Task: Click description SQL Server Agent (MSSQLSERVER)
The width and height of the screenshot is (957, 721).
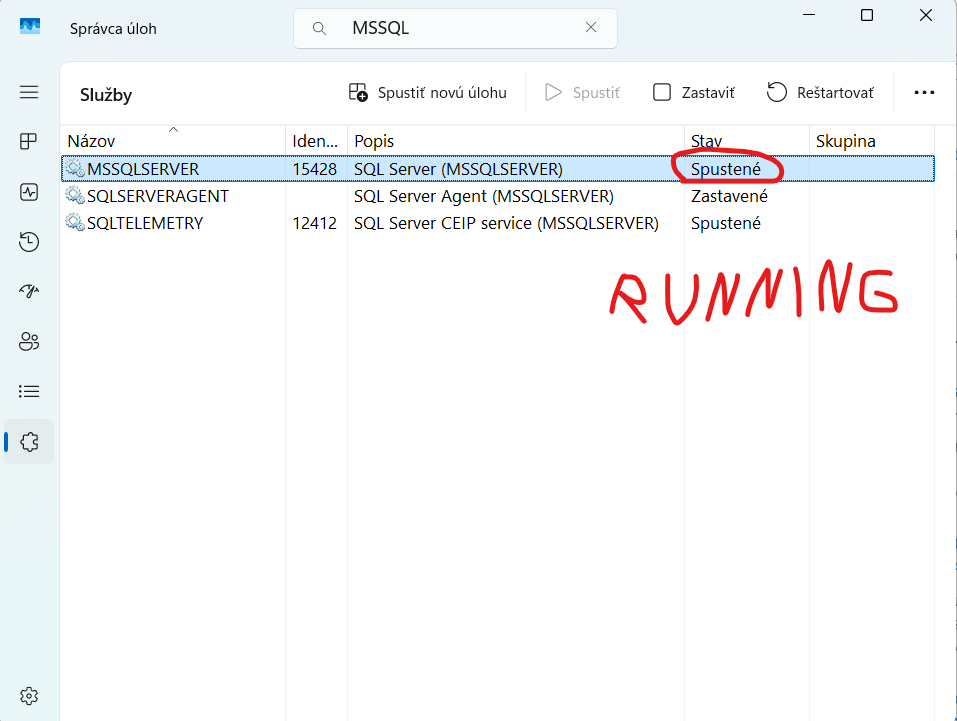Action: click(484, 197)
